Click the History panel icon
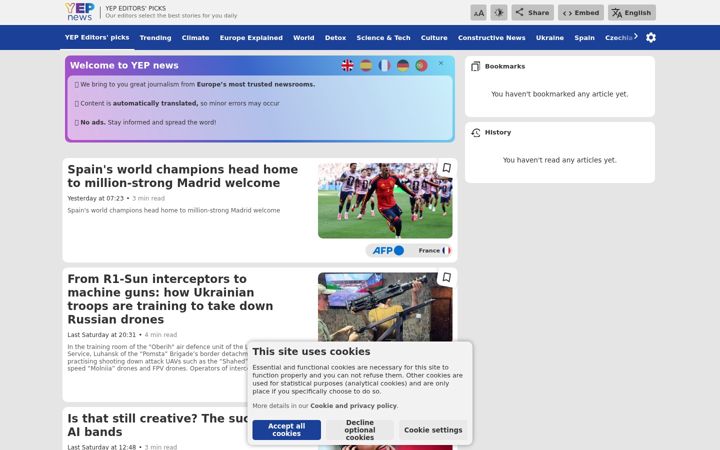 475,133
